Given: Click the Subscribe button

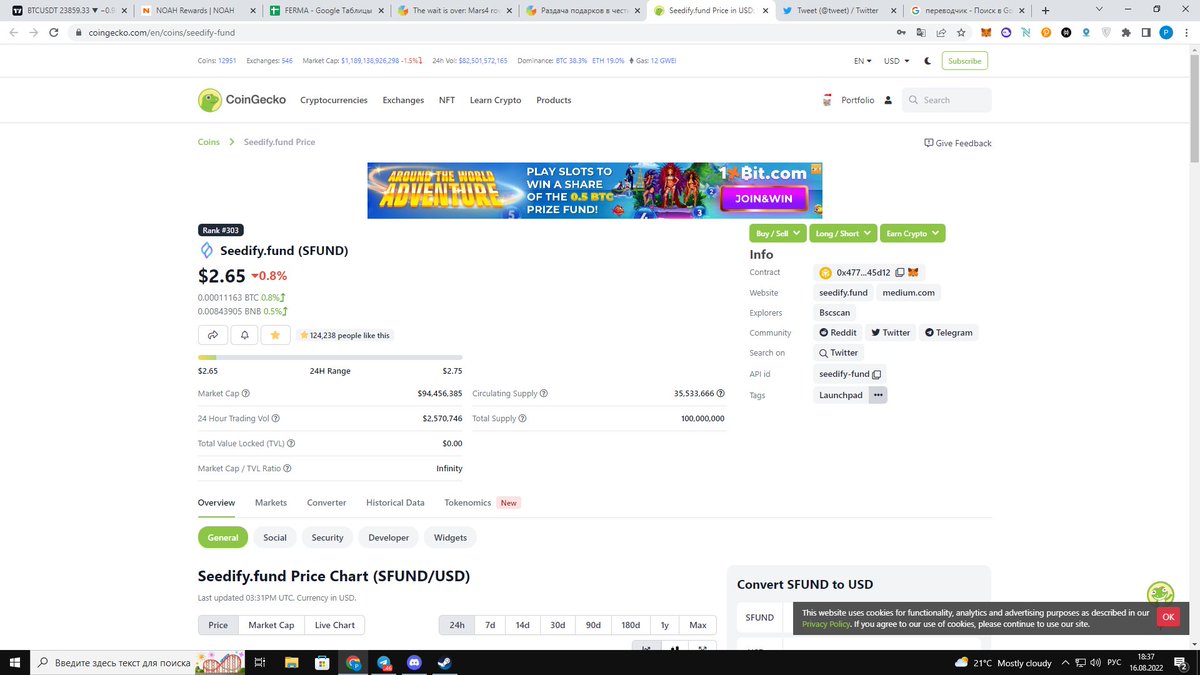Looking at the screenshot, I should [x=965, y=61].
